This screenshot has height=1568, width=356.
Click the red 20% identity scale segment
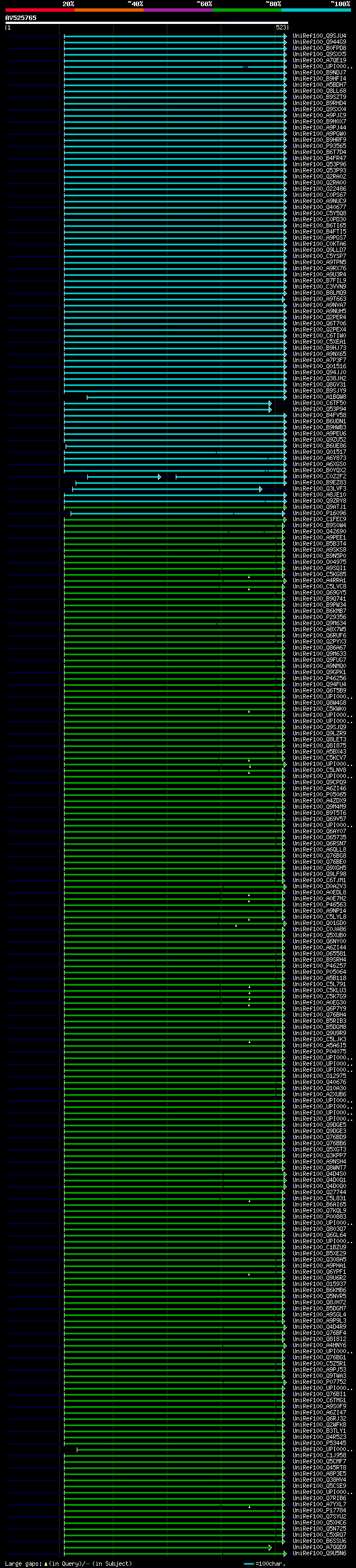(39, 10)
